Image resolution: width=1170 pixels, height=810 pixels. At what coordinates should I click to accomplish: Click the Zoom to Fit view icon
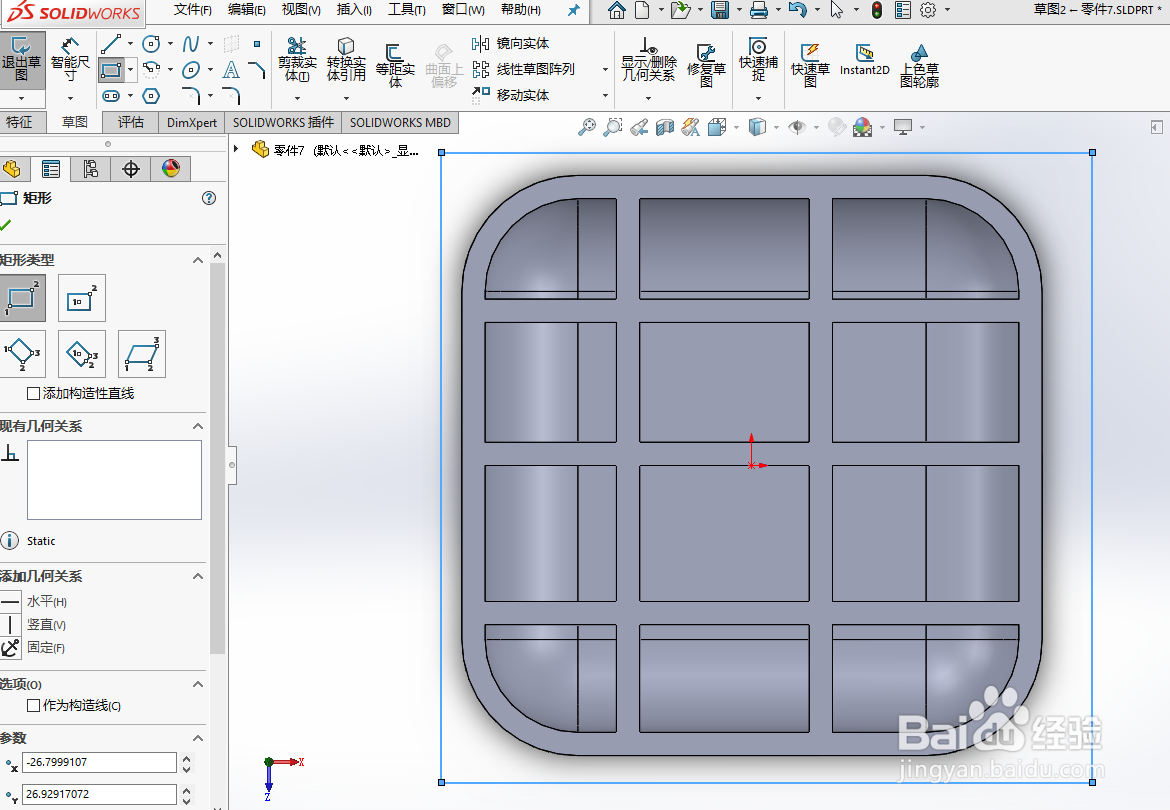pyautogui.click(x=588, y=127)
